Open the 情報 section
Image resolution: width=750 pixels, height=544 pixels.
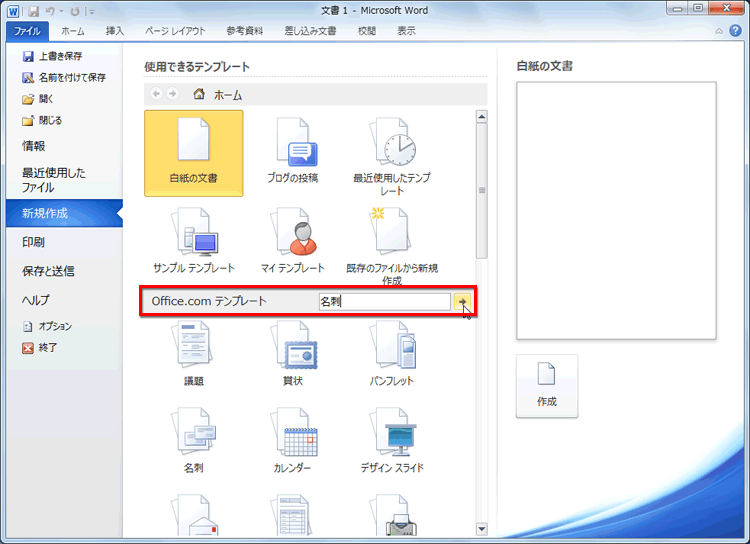click(x=33, y=146)
